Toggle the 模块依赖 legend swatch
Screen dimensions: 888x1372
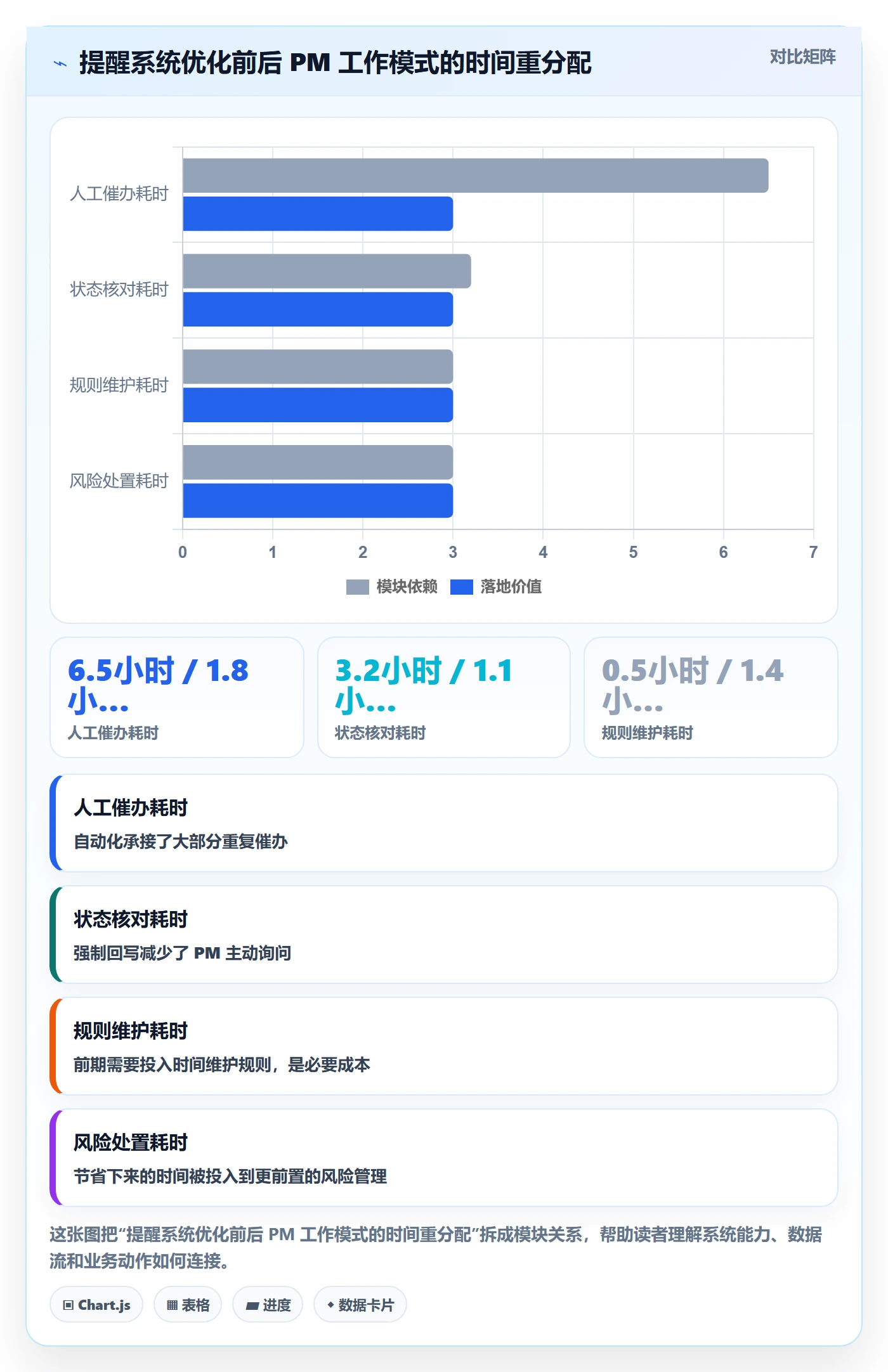[357, 587]
